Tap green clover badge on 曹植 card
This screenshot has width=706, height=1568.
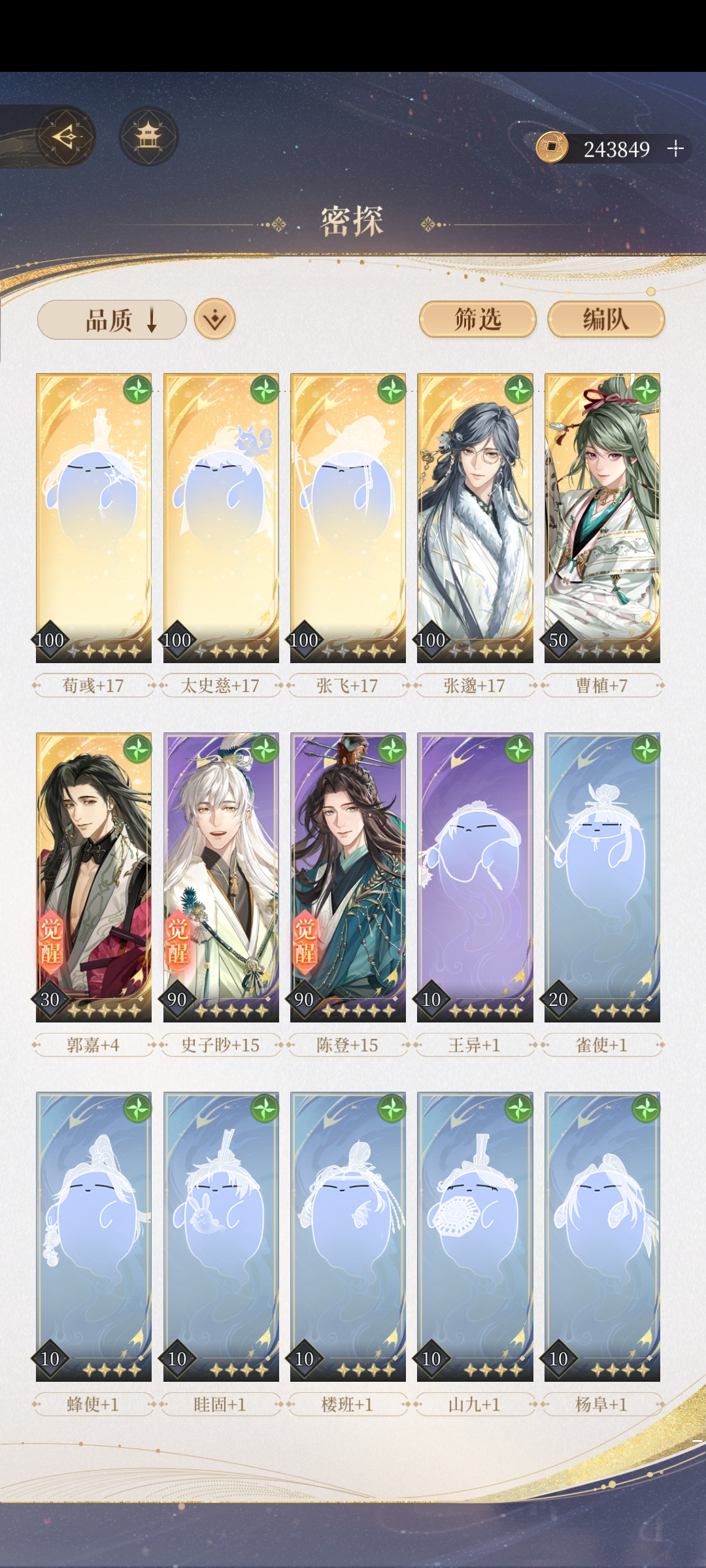point(646,390)
